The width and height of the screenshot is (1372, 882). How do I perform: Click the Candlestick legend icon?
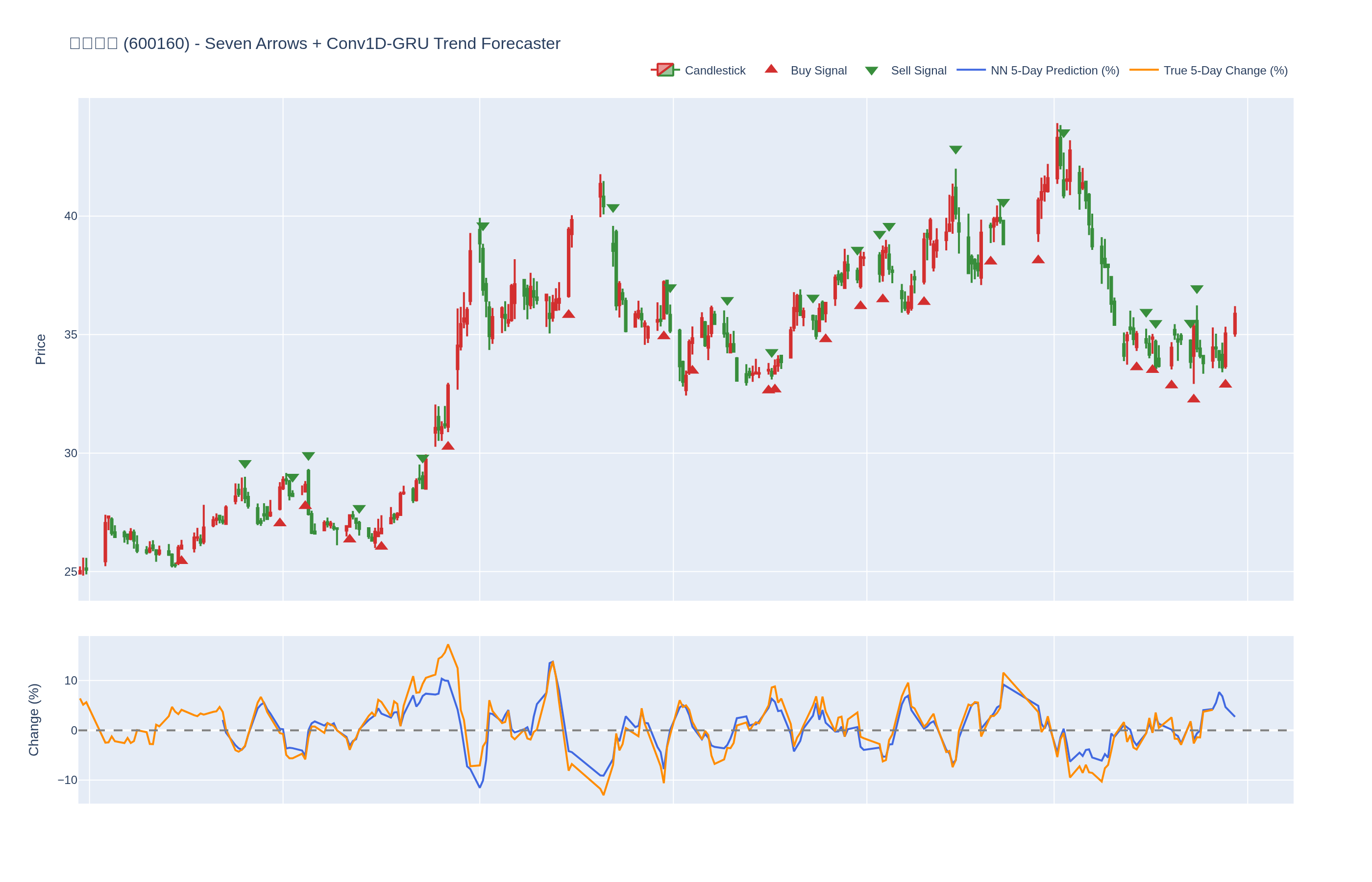point(665,70)
